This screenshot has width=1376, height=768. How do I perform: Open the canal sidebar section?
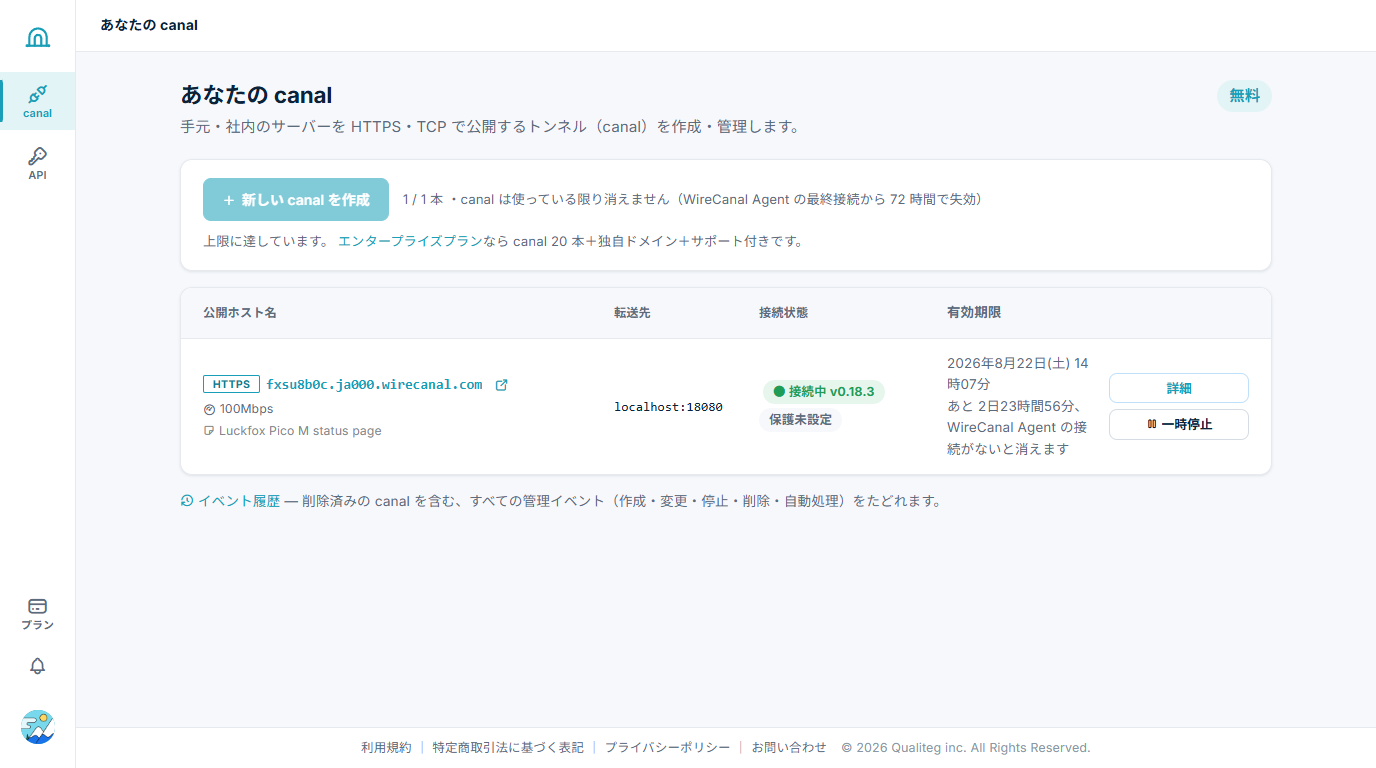[x=38, y=101]
